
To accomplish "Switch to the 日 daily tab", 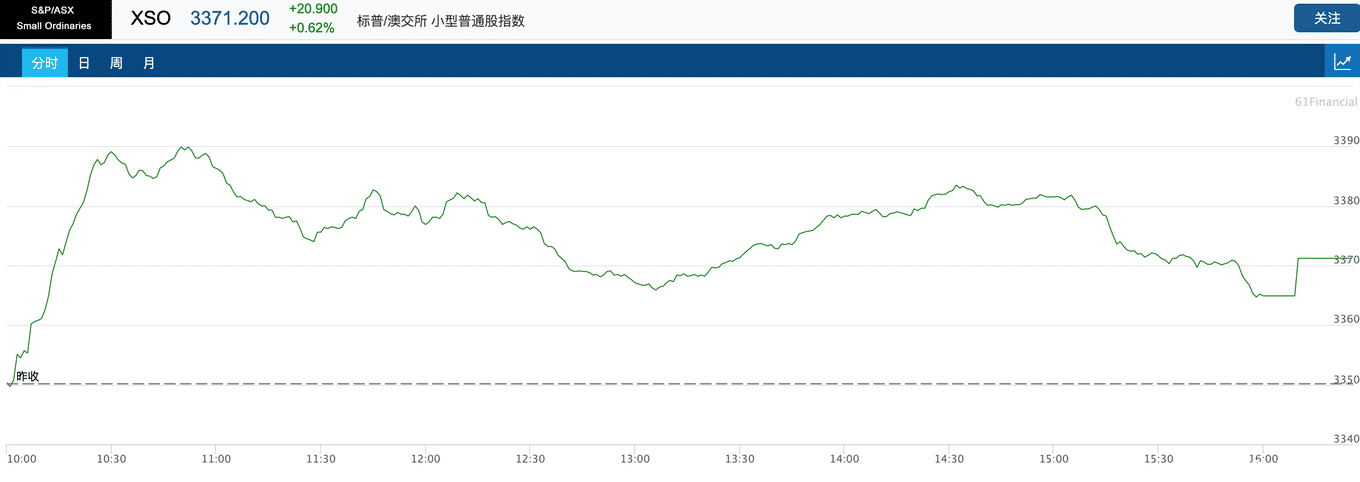I will pos(84,63).
